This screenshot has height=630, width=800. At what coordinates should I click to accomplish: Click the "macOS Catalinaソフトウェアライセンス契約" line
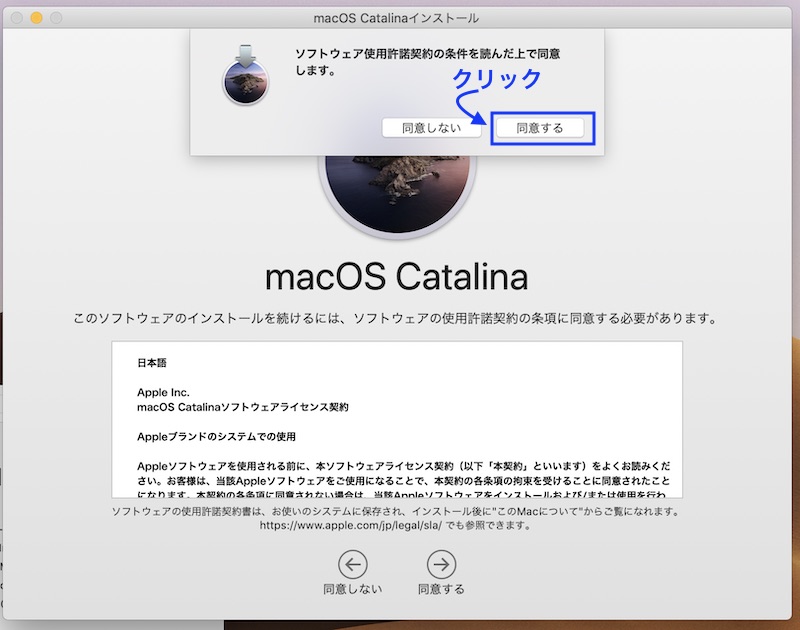(x=243, y=407)
